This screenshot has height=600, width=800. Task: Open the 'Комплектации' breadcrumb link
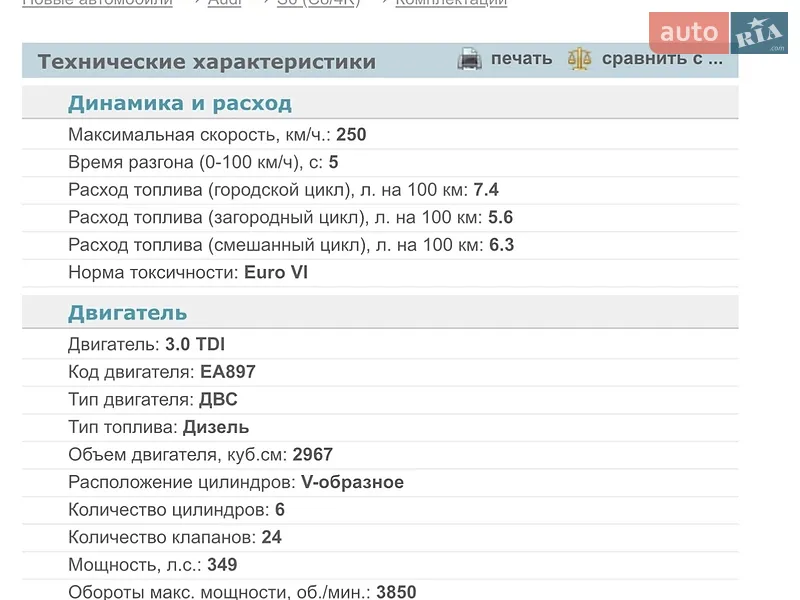point(452,3)
